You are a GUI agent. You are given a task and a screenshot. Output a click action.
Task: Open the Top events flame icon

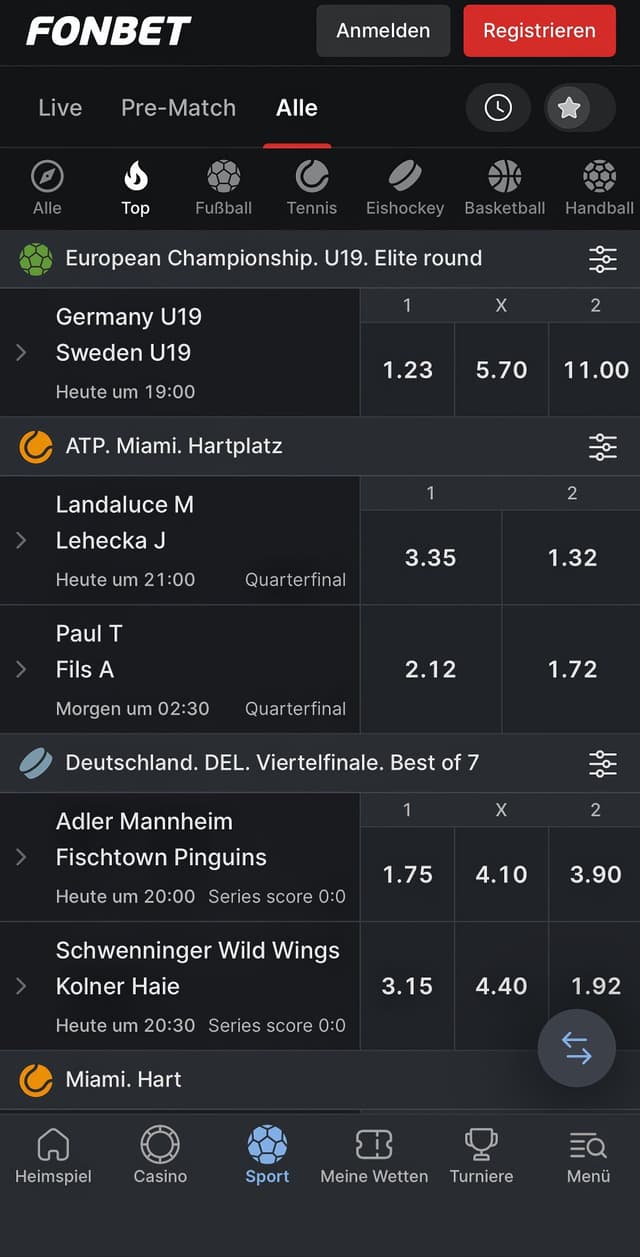[135, 178]
